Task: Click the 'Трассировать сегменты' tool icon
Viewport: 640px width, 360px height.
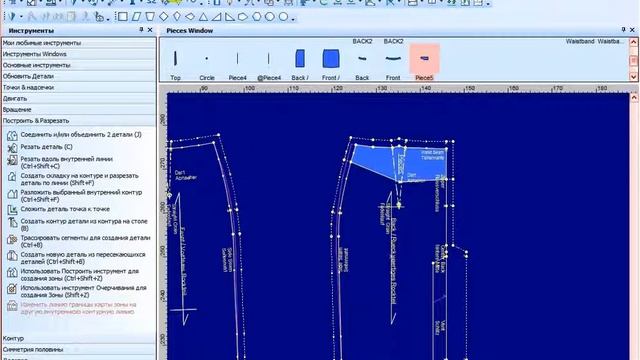Action: coord(12,239)
